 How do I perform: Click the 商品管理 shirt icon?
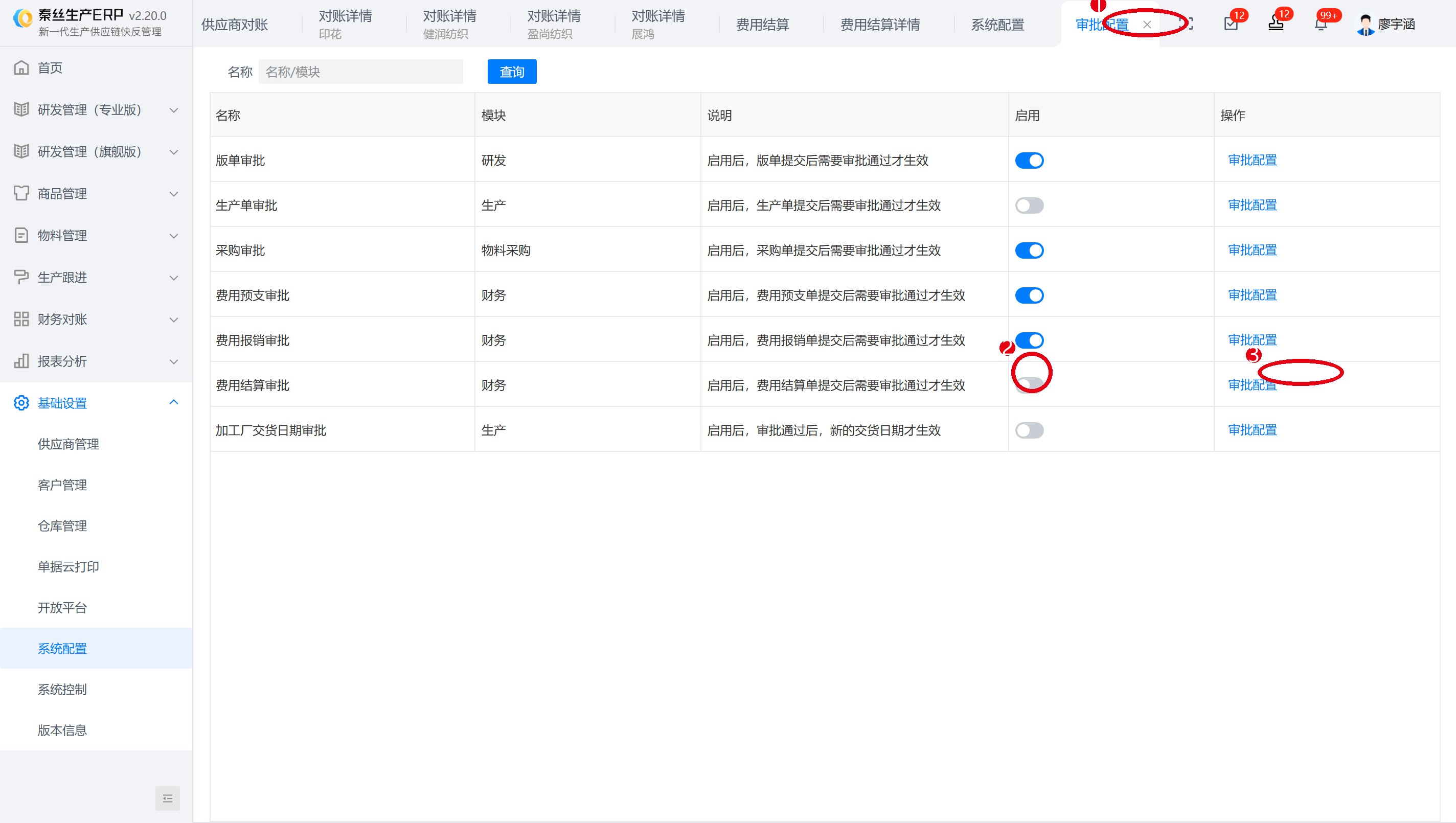click(x=21, y=193)
